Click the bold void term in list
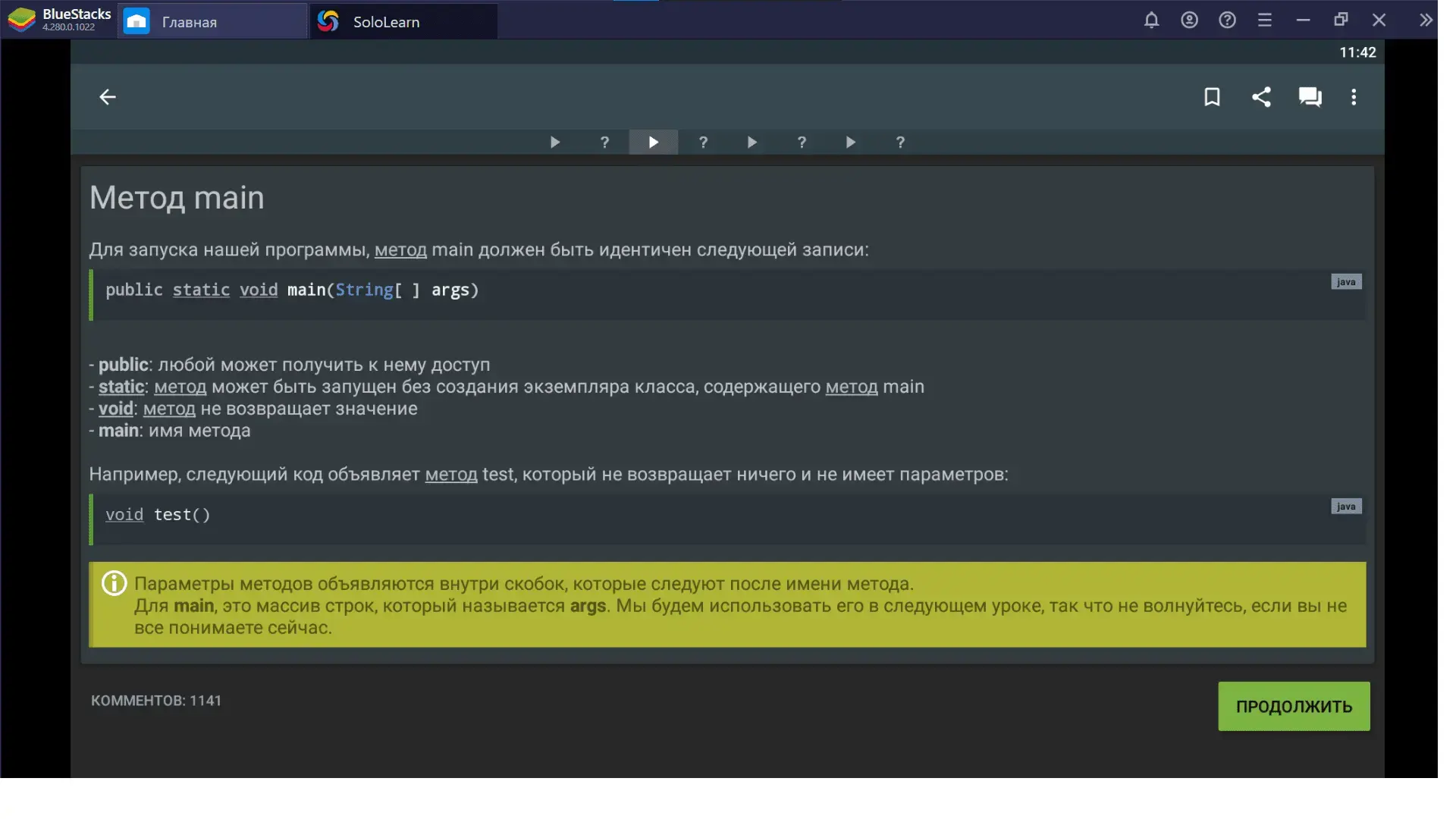 (x=116, y=409)
